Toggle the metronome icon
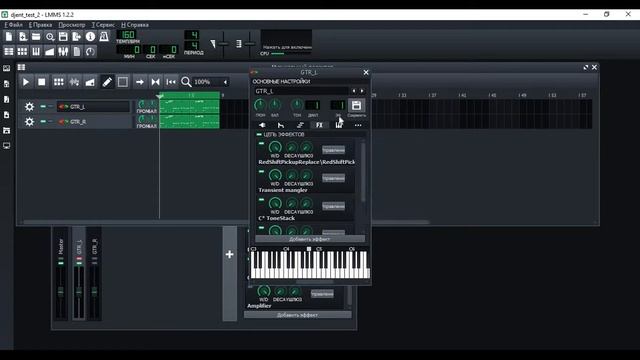The image size is (640, 360). (x=104, y=37)
